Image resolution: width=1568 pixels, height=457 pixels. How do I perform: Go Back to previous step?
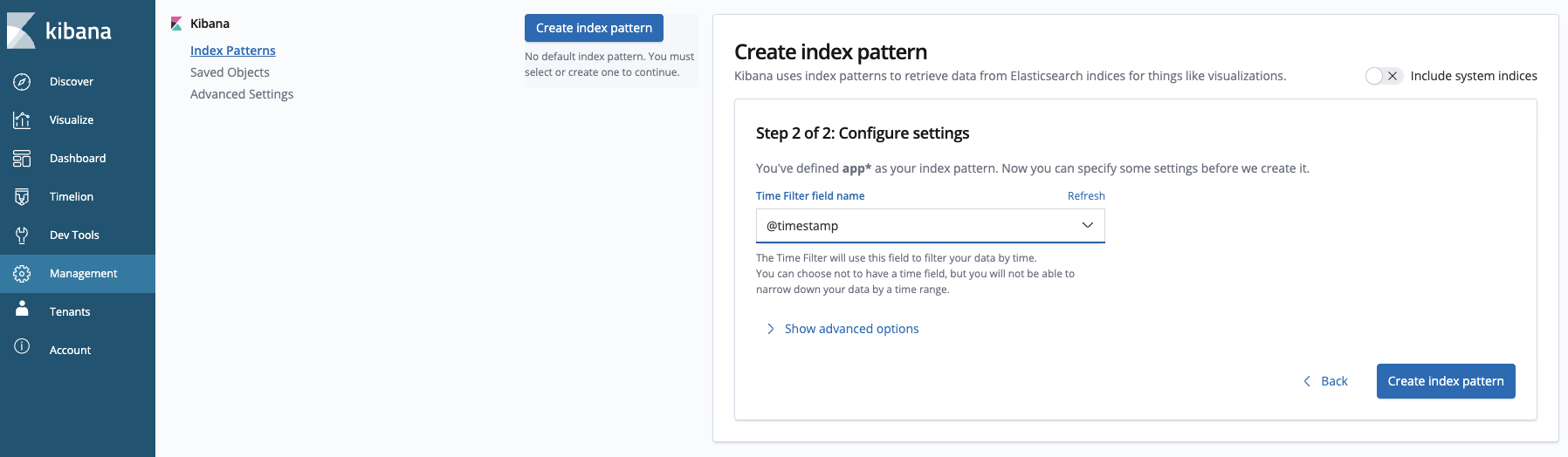(x=1325, y=381)
